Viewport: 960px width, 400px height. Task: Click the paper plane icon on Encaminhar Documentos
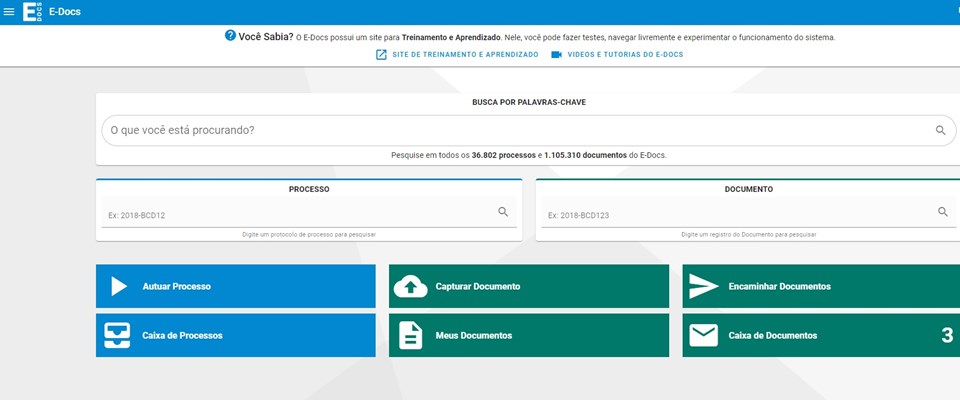(704, 286)
